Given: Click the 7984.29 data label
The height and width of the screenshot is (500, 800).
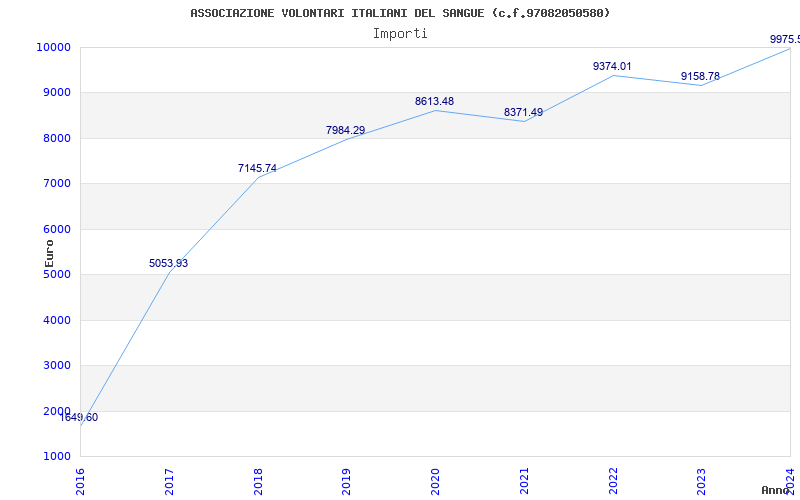Looking at the screenshot, I should [345, 130].
